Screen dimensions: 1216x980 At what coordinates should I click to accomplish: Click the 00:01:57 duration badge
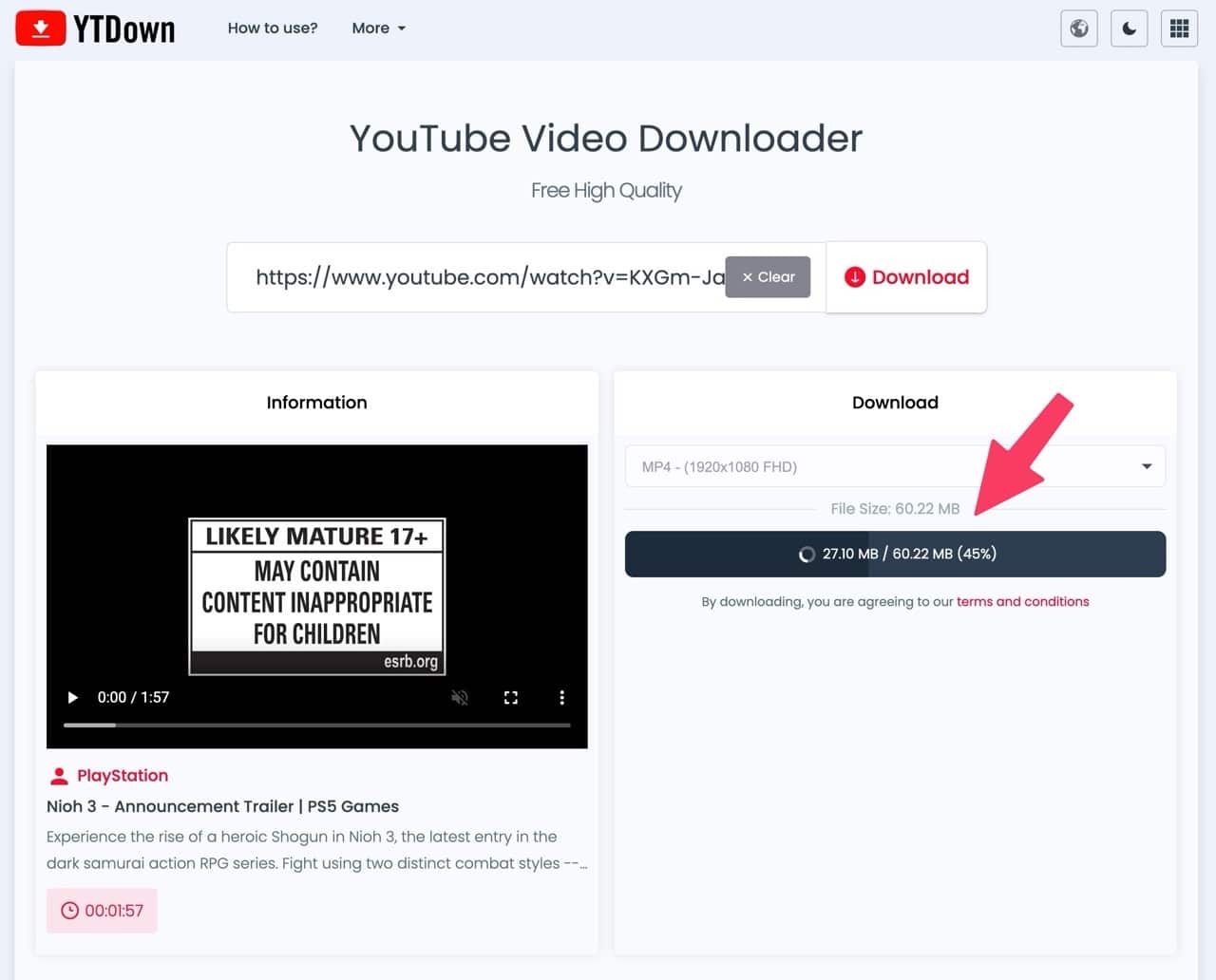click(102, 911)
